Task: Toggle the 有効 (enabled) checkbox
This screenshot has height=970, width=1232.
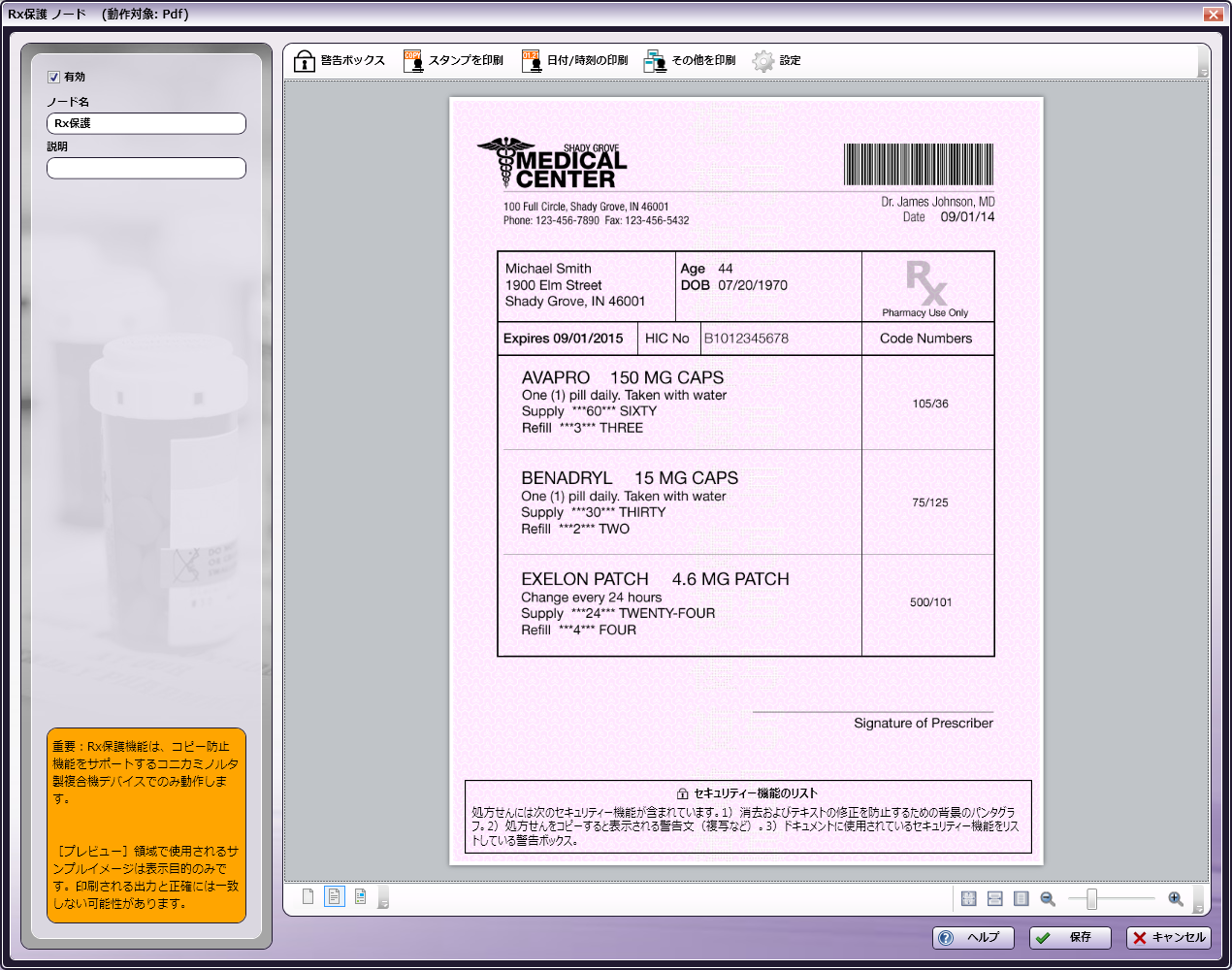Action: pos(54,78)
